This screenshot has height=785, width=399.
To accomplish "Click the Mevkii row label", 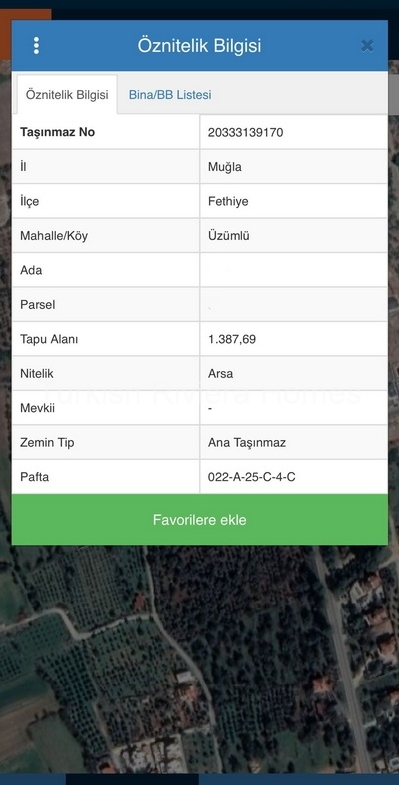I will click(x=38, y=408).
